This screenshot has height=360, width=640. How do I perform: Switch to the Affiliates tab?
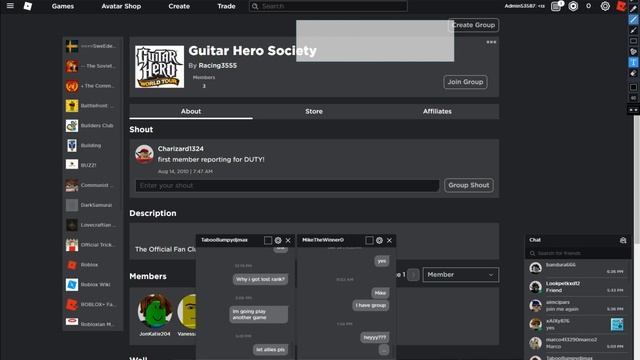pyautogui.click(x=437, y=111)
